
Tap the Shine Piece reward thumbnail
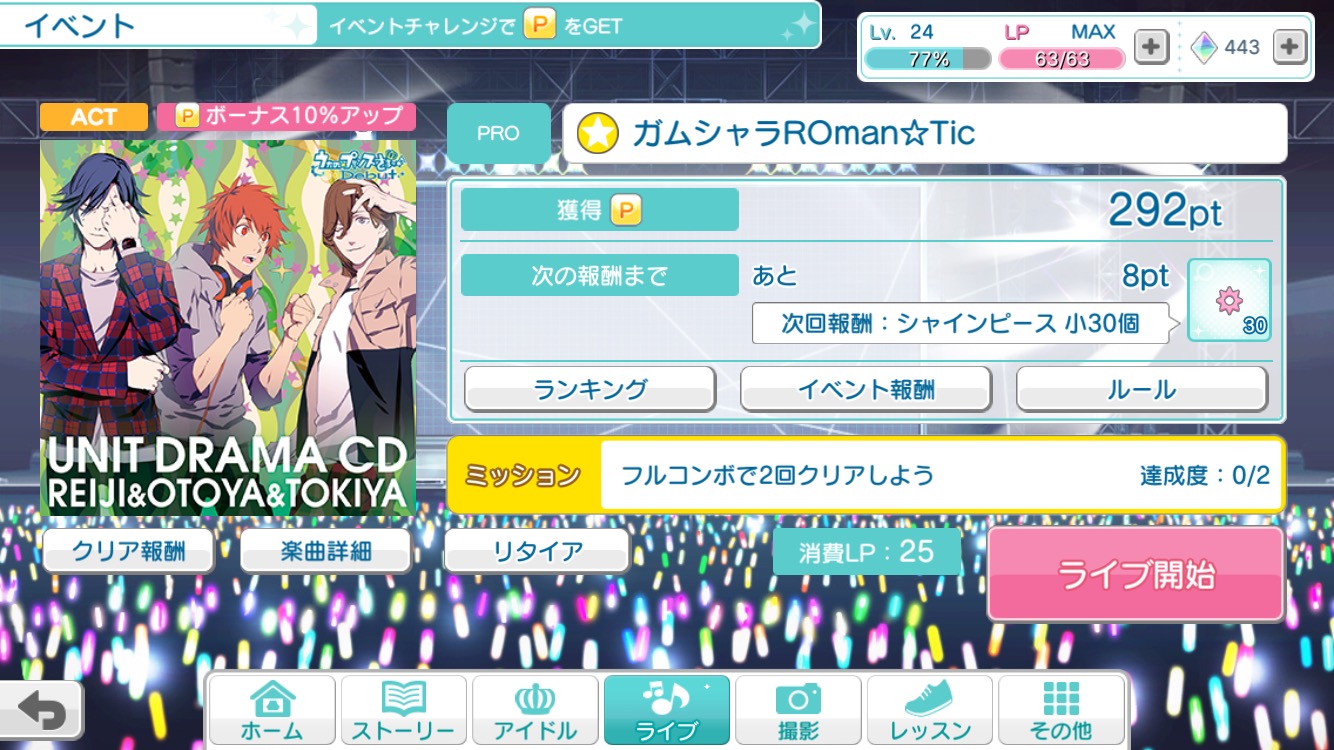pyautogui.click(x=1229, y=300)
